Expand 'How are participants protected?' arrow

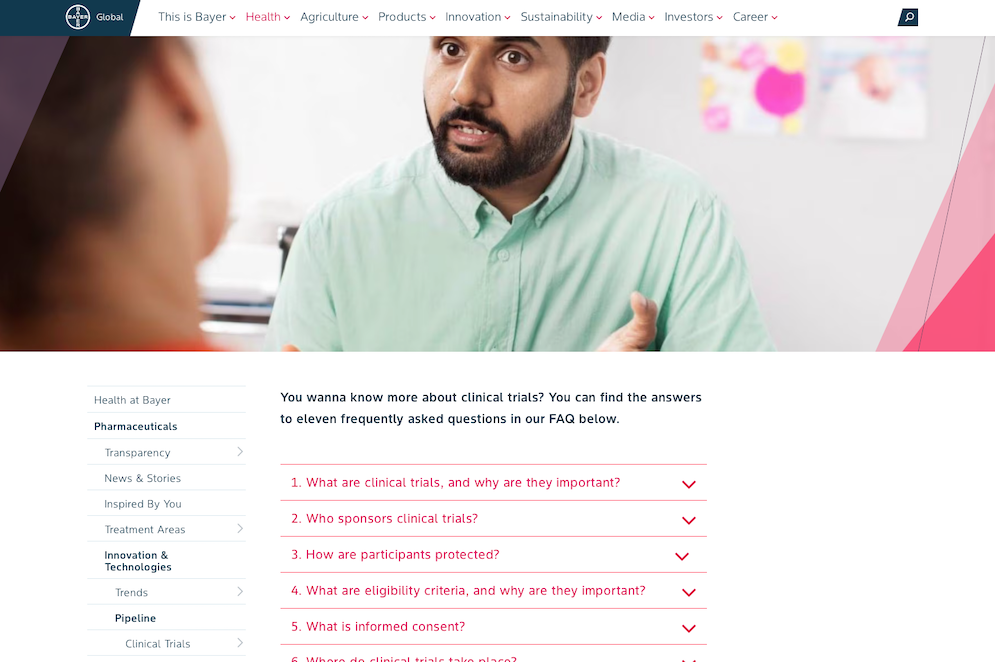click(682, 557)
